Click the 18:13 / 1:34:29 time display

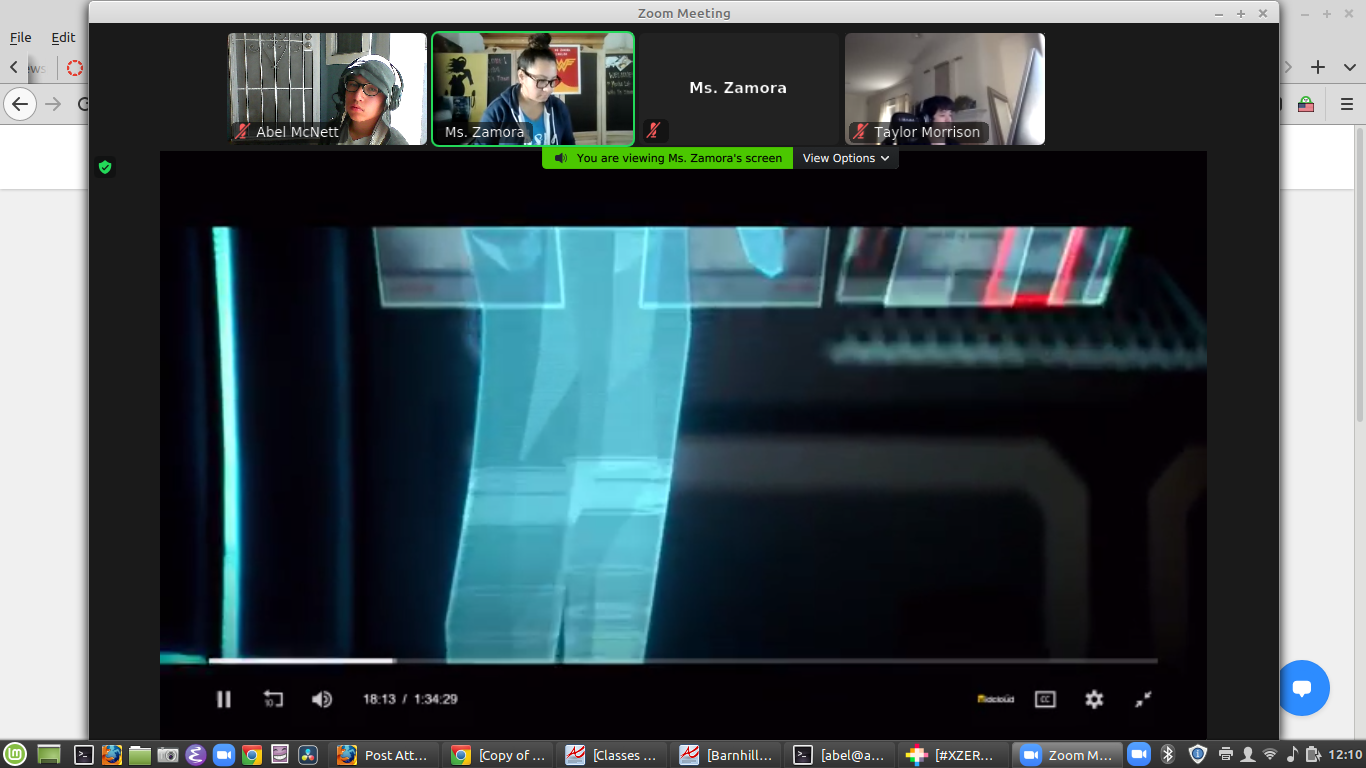tap(410, 699)
